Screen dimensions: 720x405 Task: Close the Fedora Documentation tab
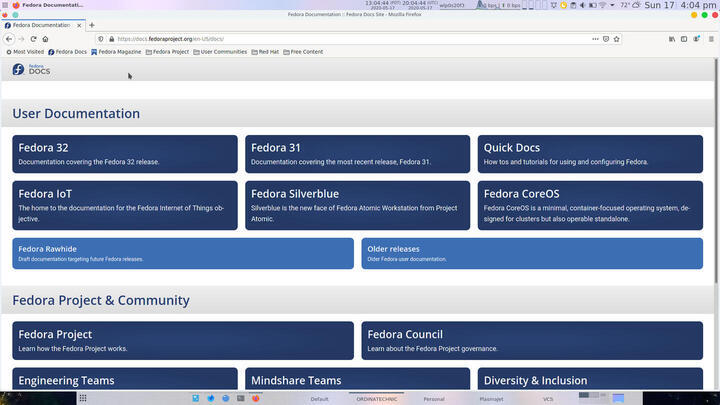(79, 25)
